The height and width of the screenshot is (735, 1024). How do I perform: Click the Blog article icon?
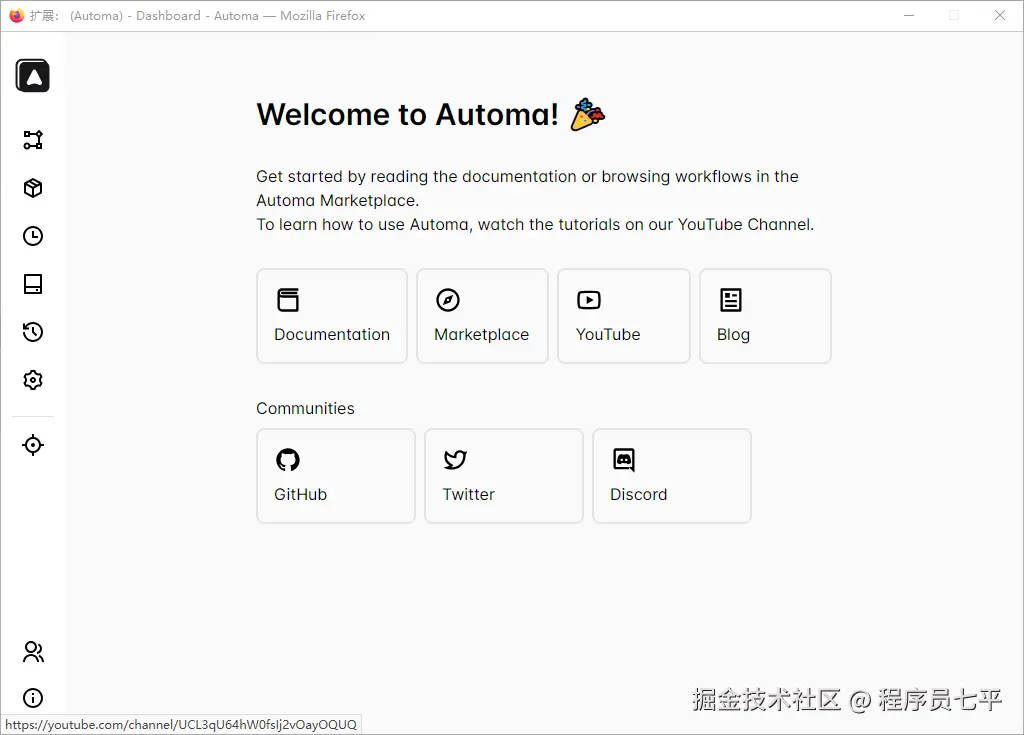pyautogui.click(x=731, y=300)
